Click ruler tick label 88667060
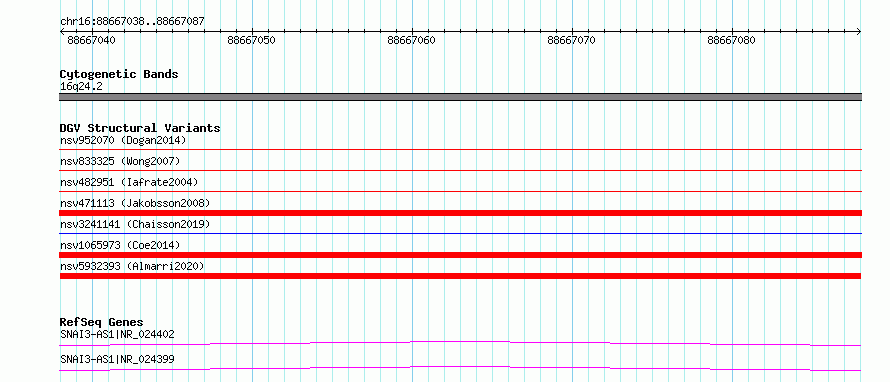The width and height of the screenshot is (890, 382). click(412, 40)
